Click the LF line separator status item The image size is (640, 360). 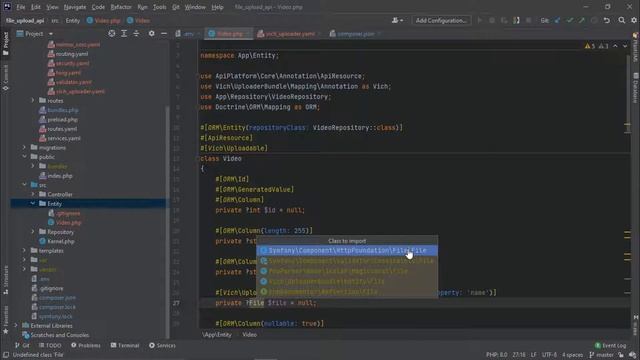click(533, 355)
